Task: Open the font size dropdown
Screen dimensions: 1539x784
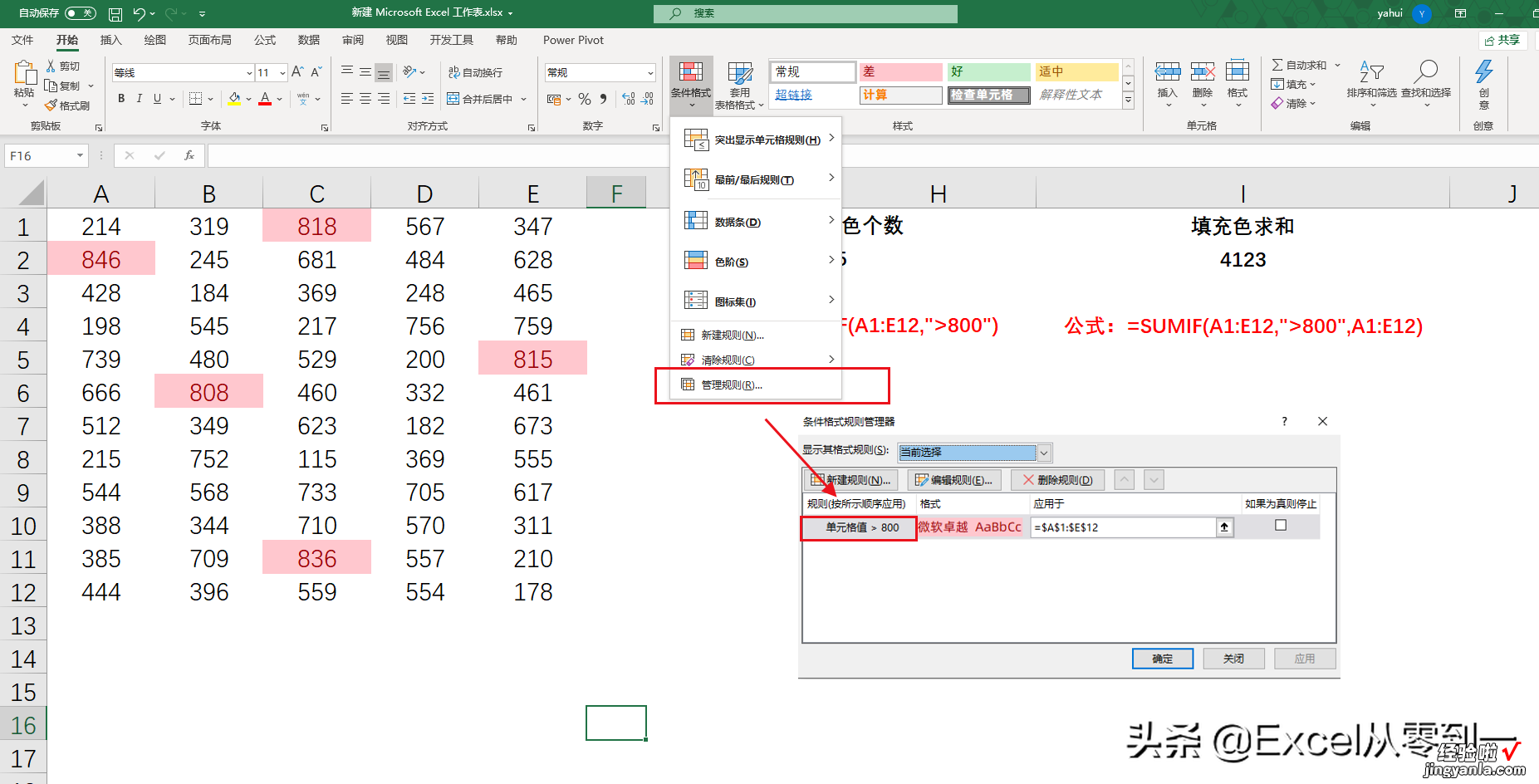Action: (282, 73)
